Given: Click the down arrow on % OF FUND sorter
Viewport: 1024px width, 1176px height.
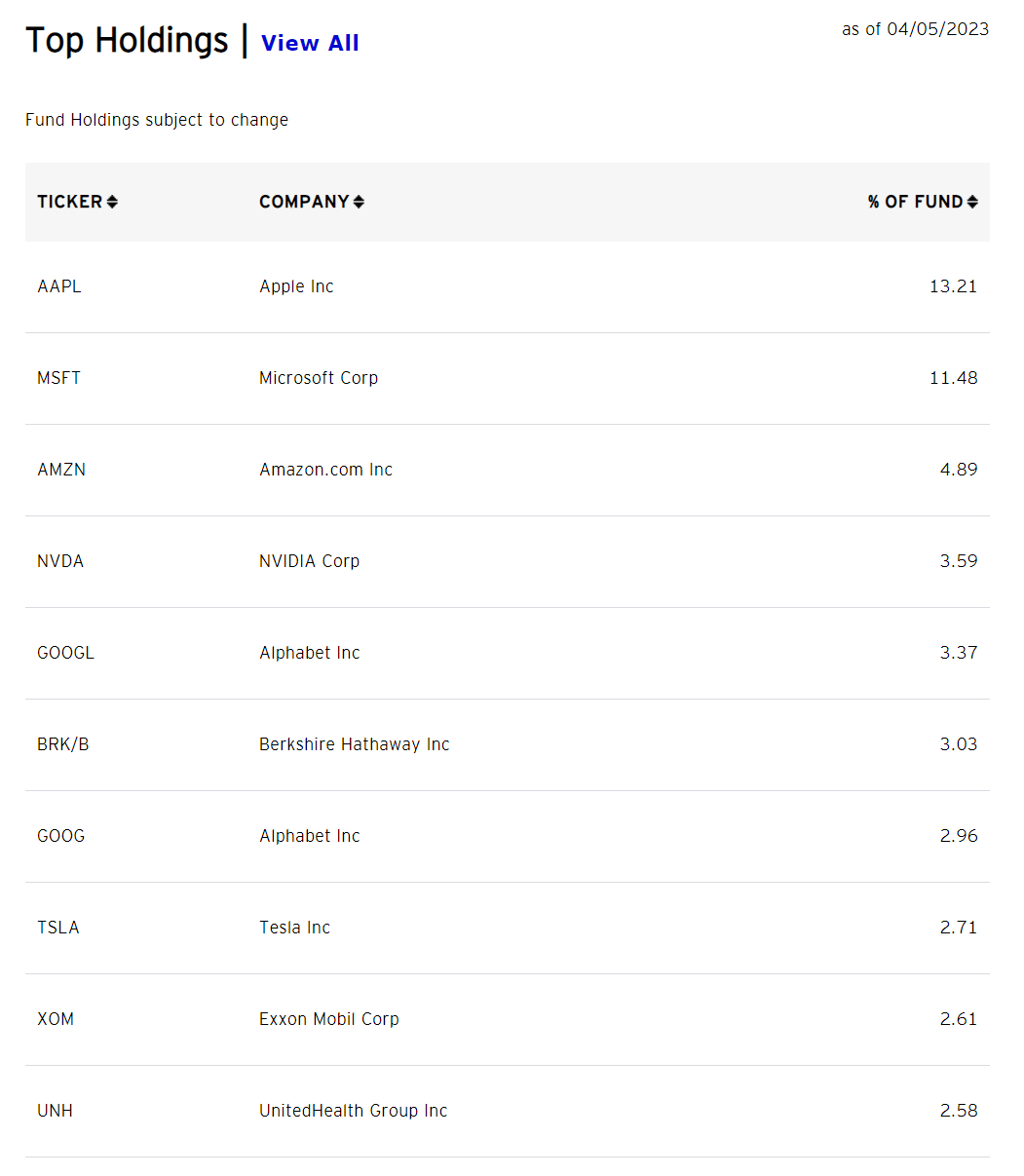Looking at the screenshot, I should point(974,207).
